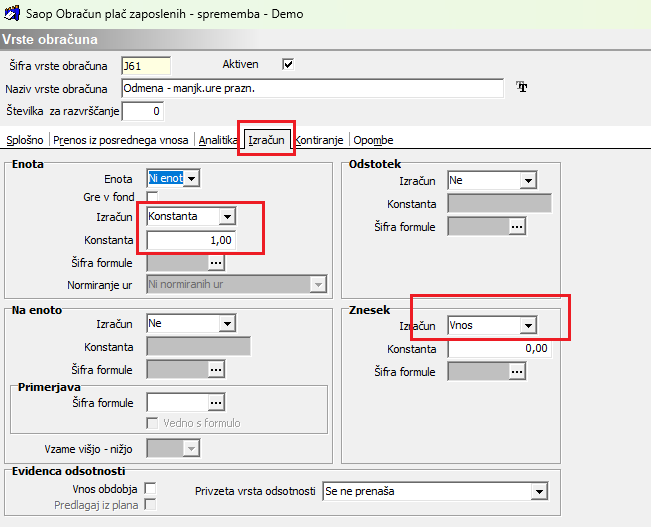The height and width of the screenshot is (527, 651).
Task: Enable the Gre v fond checkbox
Action: point(152,196)
